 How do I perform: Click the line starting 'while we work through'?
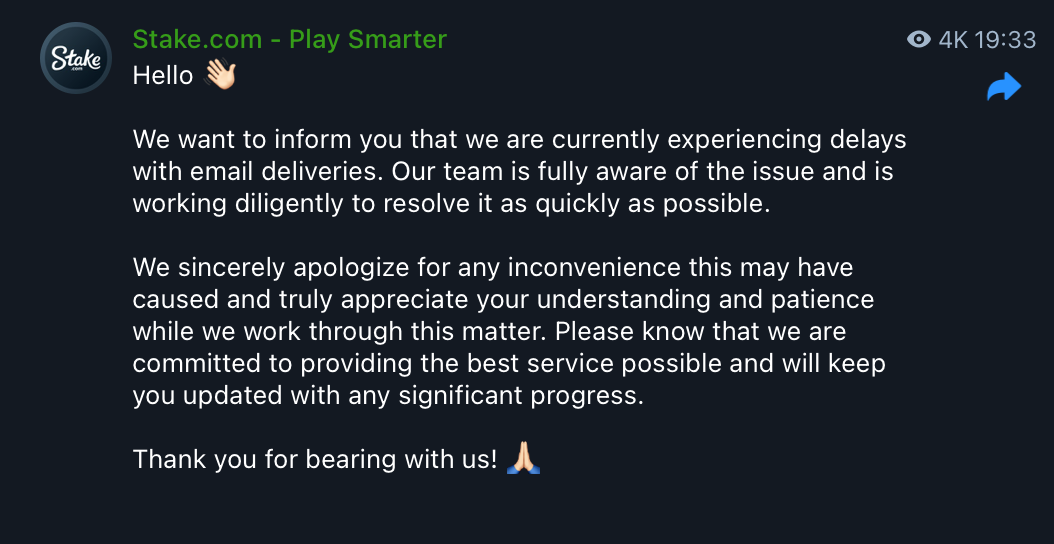click(489, 331)
